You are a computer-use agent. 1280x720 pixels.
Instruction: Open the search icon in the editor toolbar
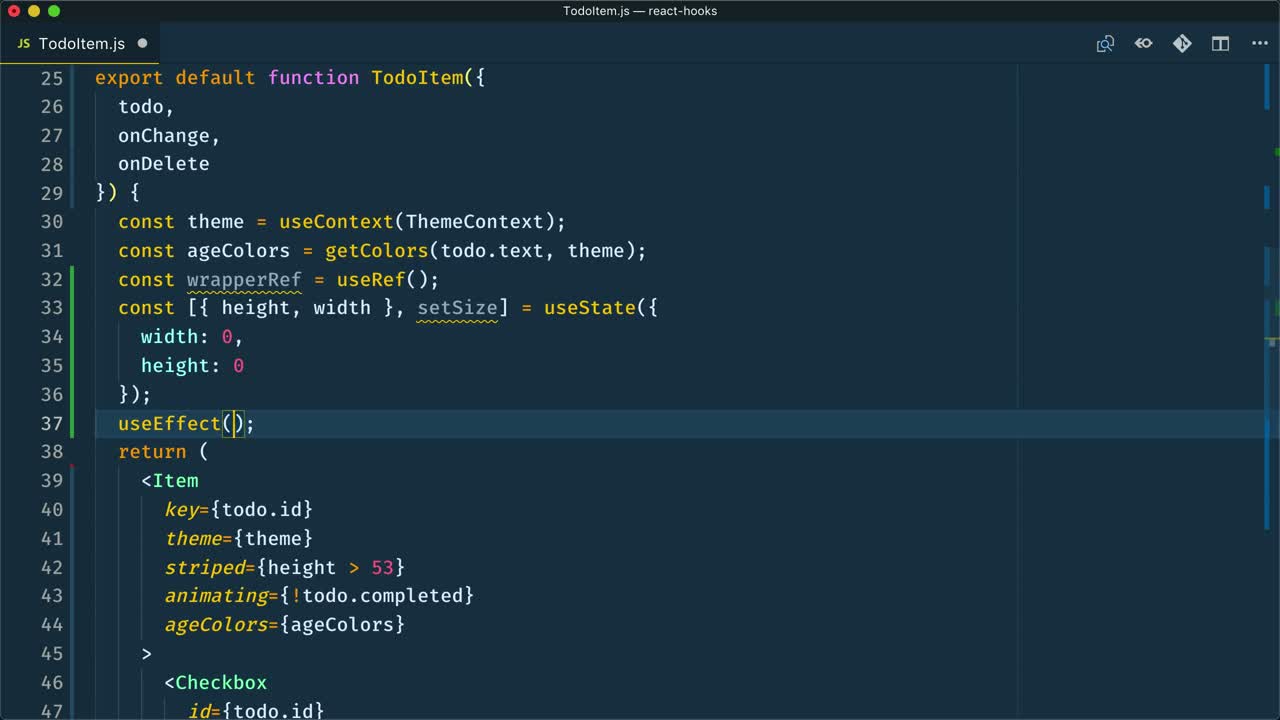tap(1105, 43)
